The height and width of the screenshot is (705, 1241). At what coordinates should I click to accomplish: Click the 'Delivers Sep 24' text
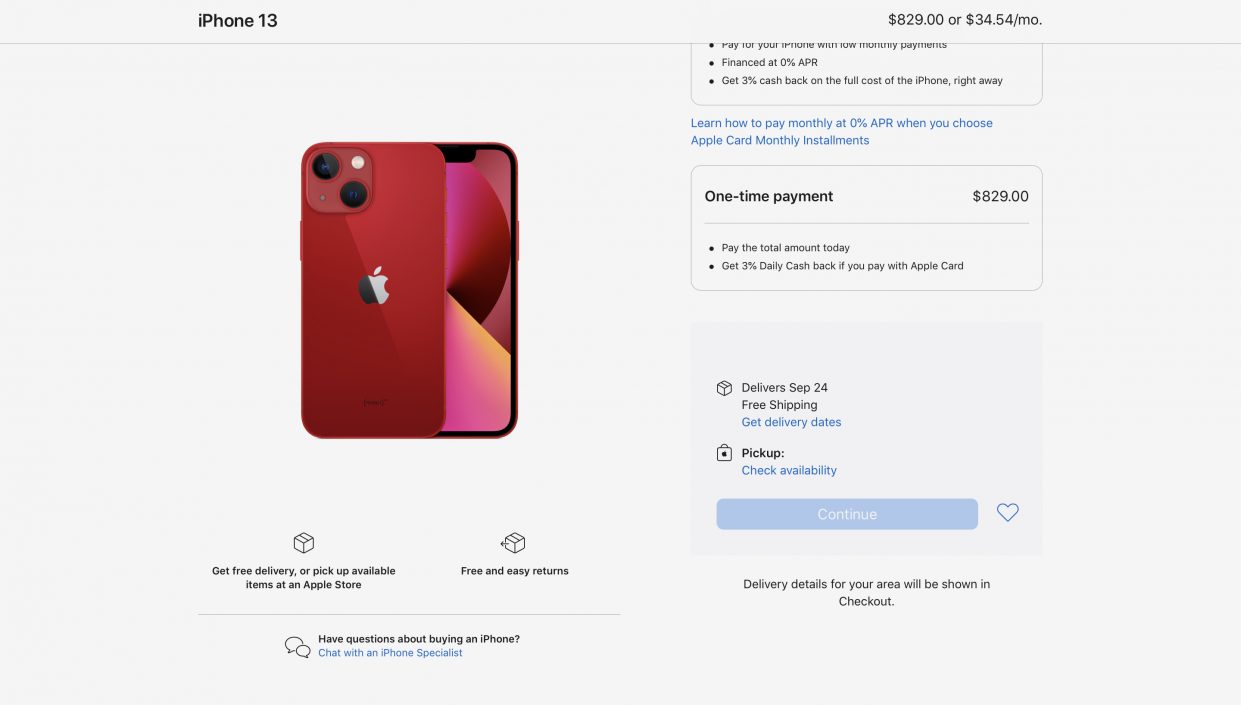784,388
